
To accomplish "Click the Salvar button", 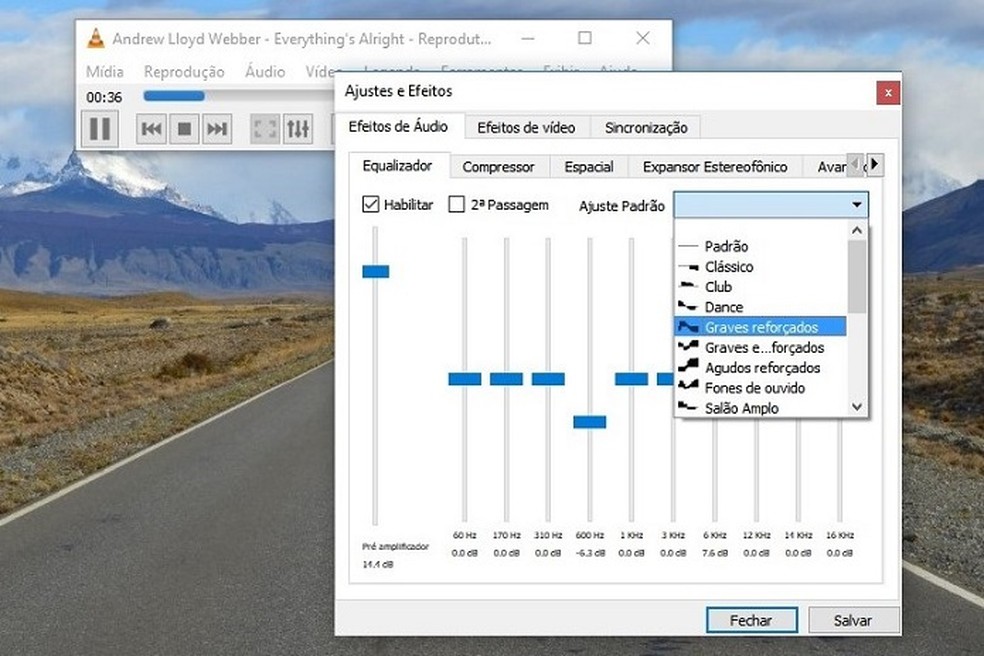I will (854, 620).
